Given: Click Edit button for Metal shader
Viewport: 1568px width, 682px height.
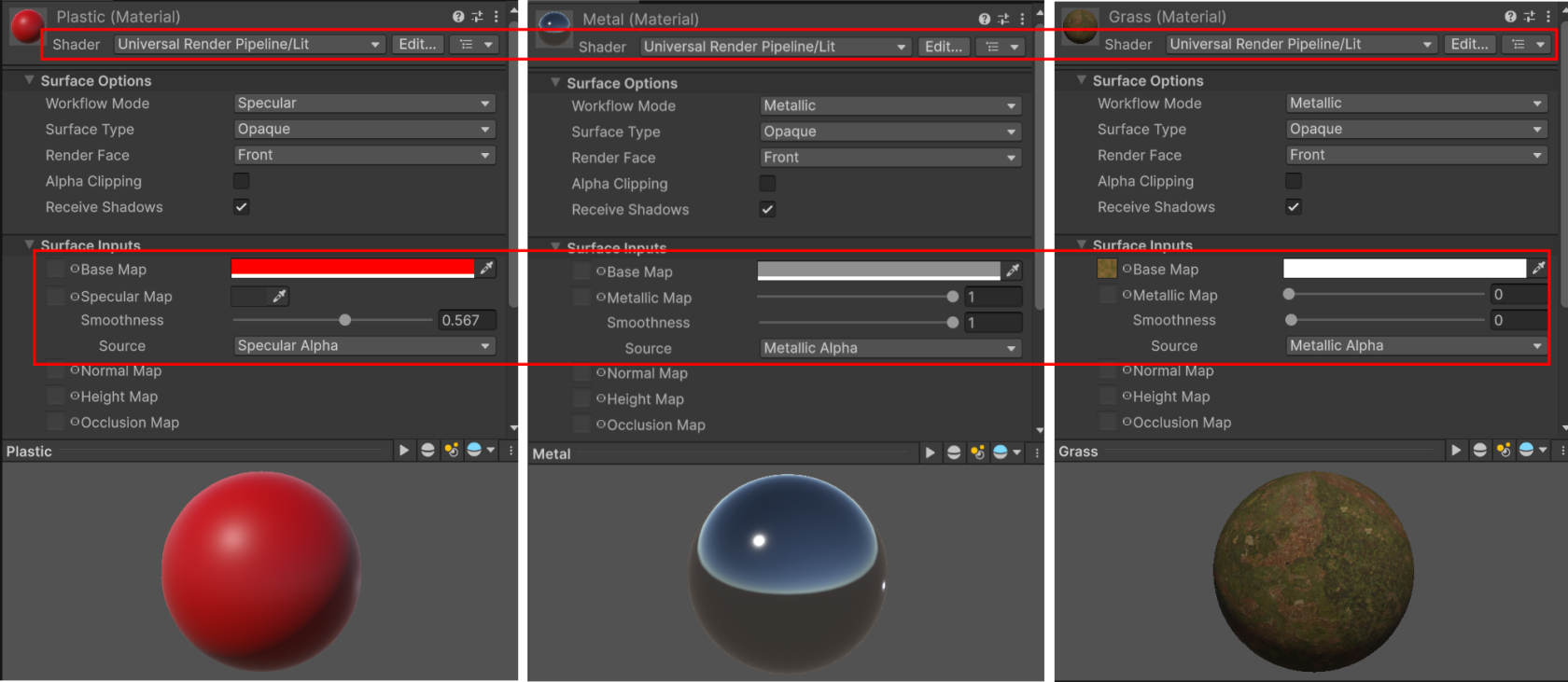Looking at the screenshot, I should pyautogui.click(x=944, y=47).
